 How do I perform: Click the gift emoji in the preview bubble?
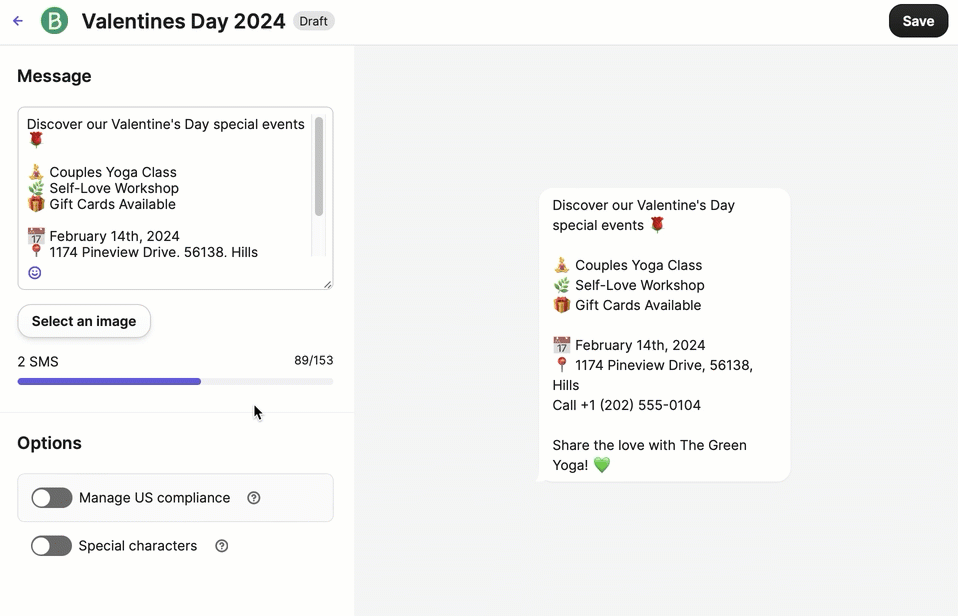click(562, 305)
